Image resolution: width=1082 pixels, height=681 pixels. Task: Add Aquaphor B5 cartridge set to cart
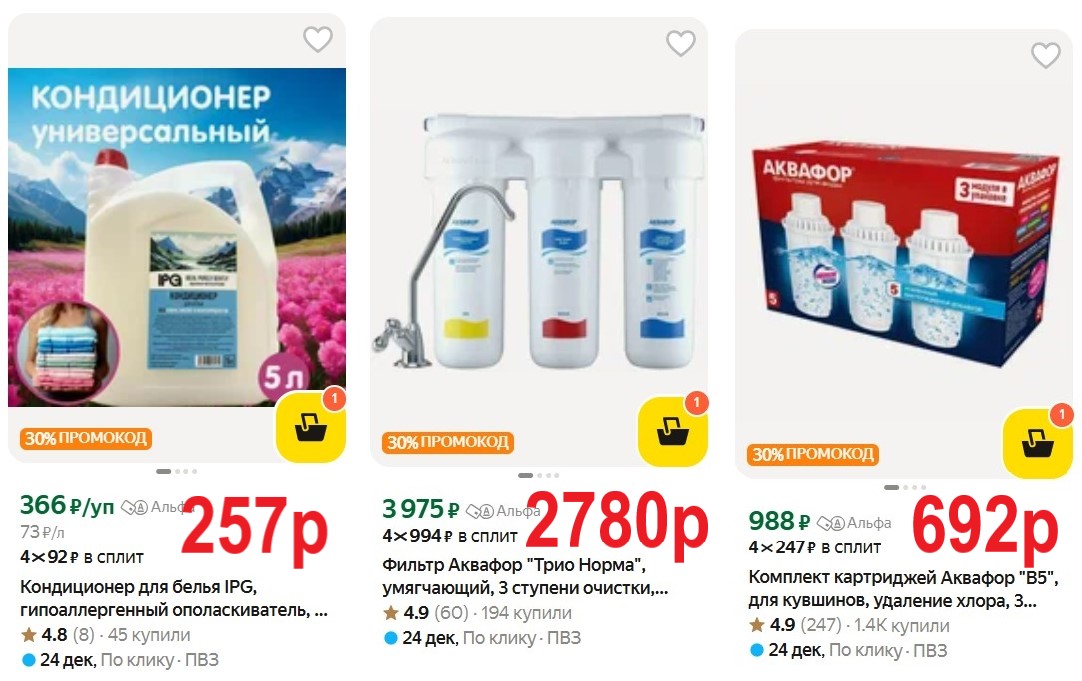1038,443
